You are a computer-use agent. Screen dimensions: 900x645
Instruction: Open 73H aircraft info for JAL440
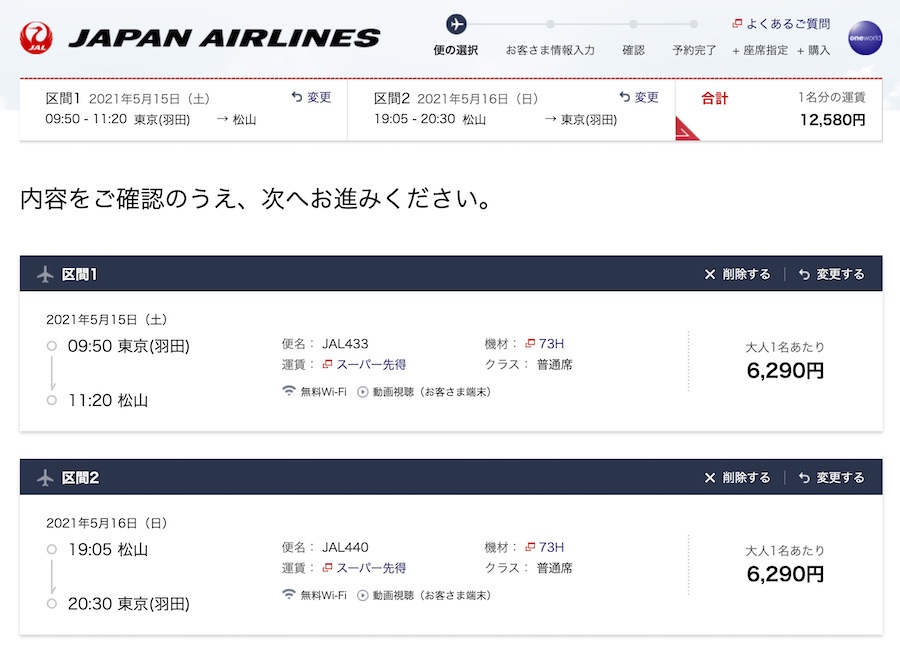(x=545, y=547)
